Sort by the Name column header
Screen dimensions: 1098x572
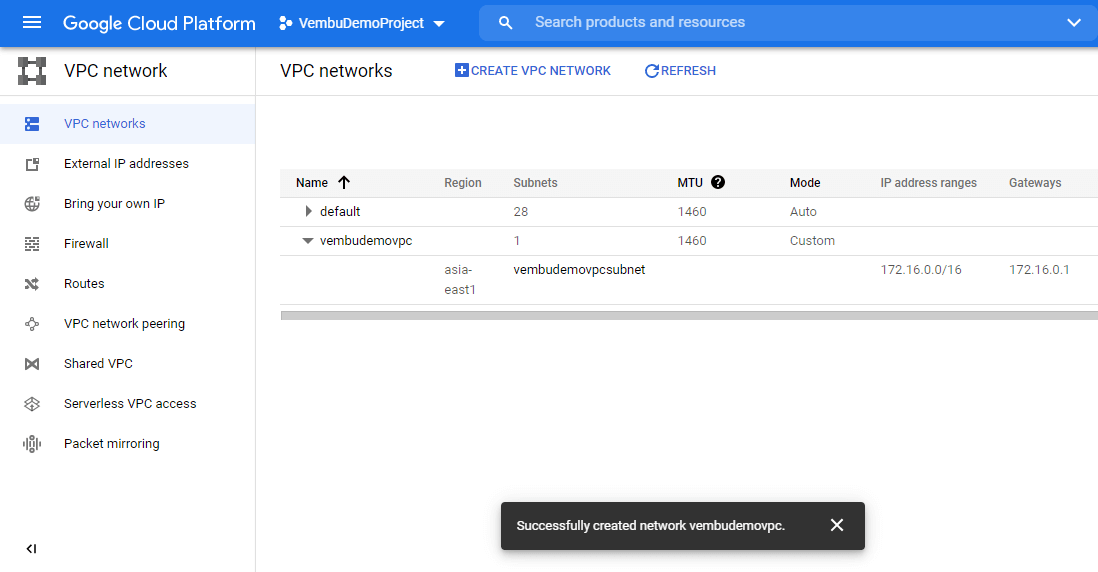[x=312, y=183]
